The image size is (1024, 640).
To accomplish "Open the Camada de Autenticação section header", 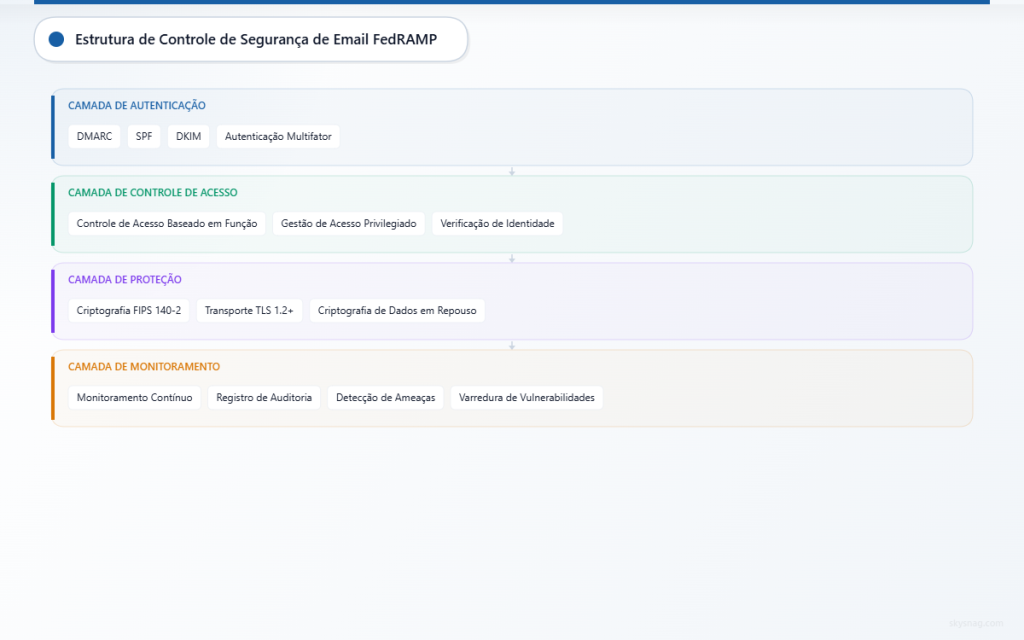I will click(x=136, y=105).
